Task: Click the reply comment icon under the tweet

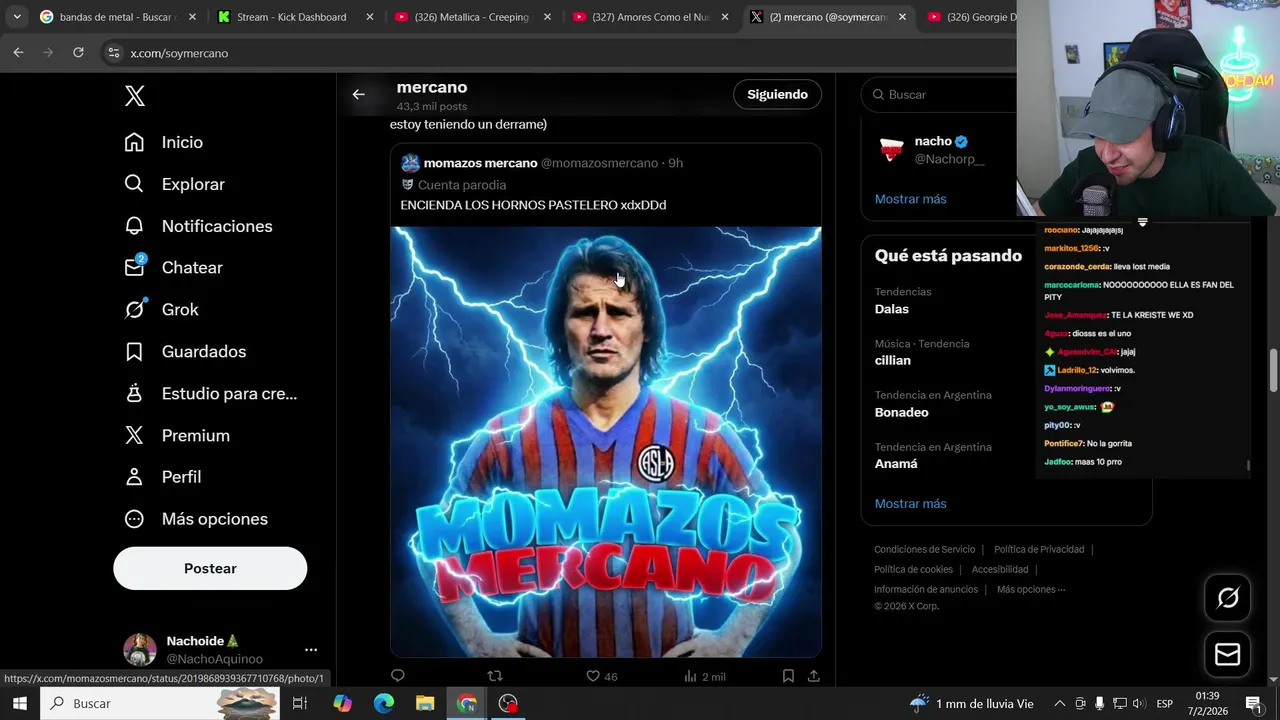Action: pos(398,676)
